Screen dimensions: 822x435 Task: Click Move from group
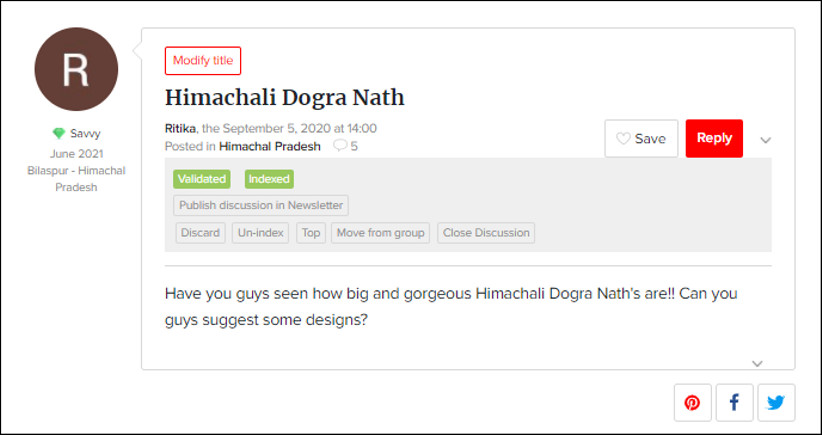coord(381,233)
